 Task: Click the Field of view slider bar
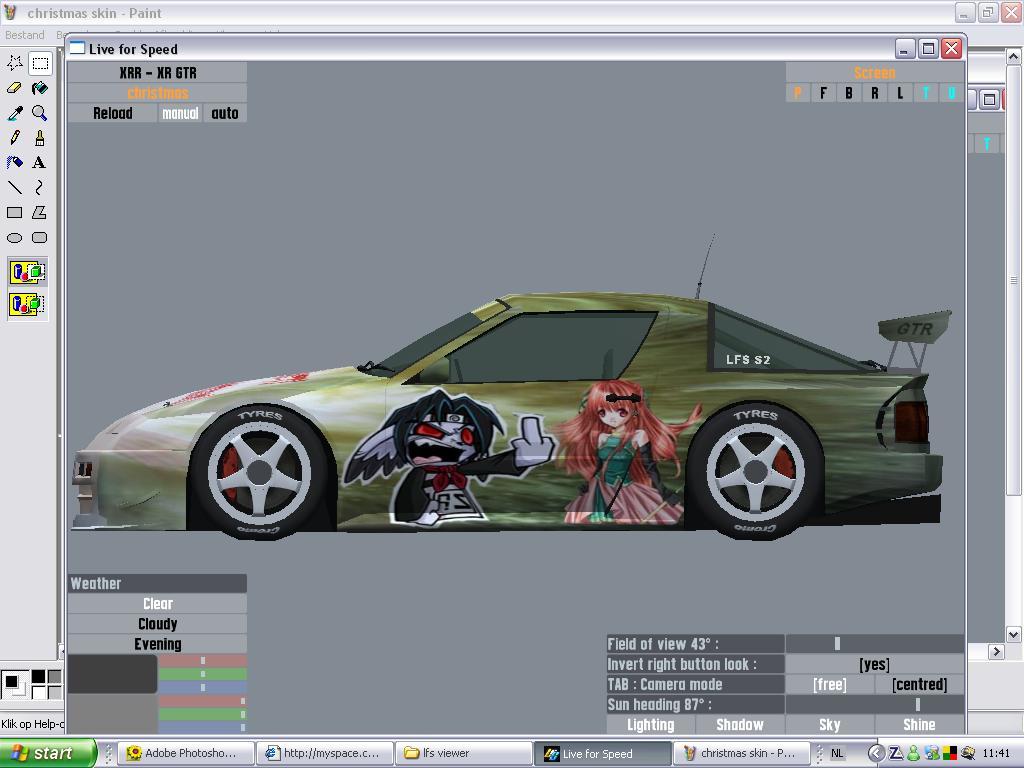tap(874, 644)
